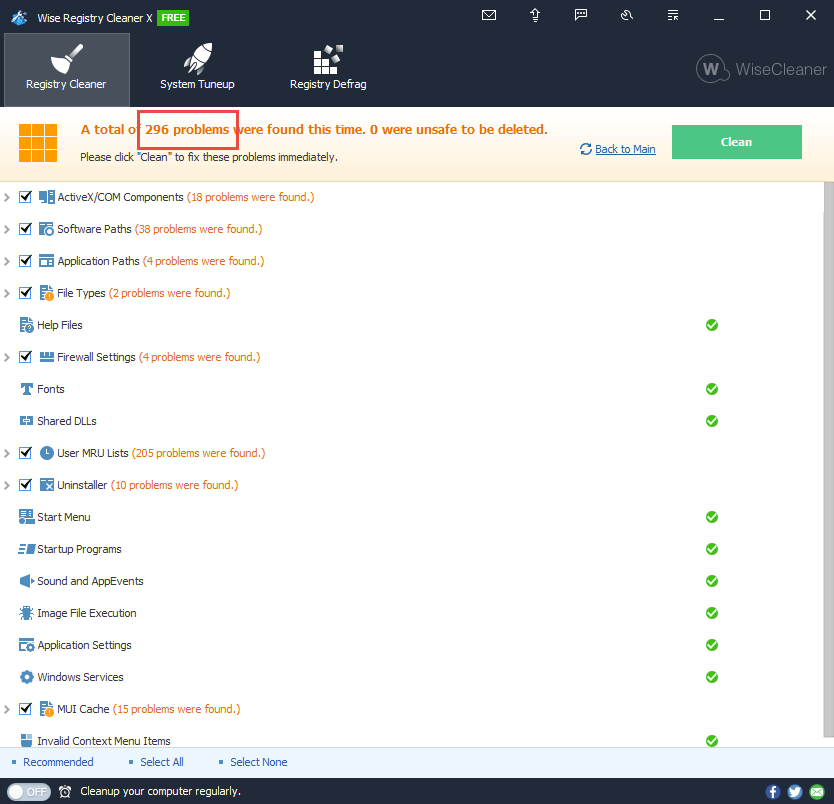Screen dimensions: 834x804
Task: Click the Sound and AppEvents speaker icon
Action: pos(27,581)
